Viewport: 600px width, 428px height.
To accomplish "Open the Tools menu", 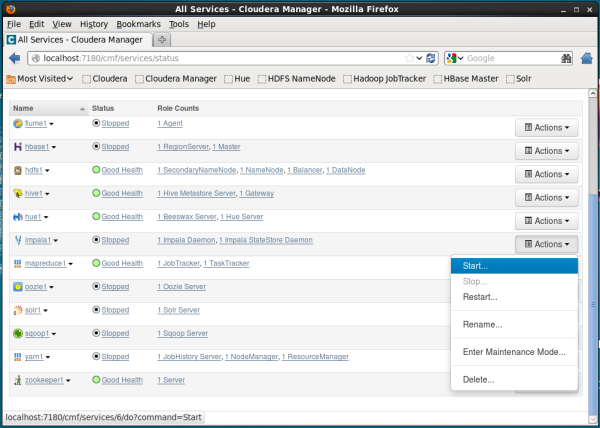I will [x=179, y=24].
